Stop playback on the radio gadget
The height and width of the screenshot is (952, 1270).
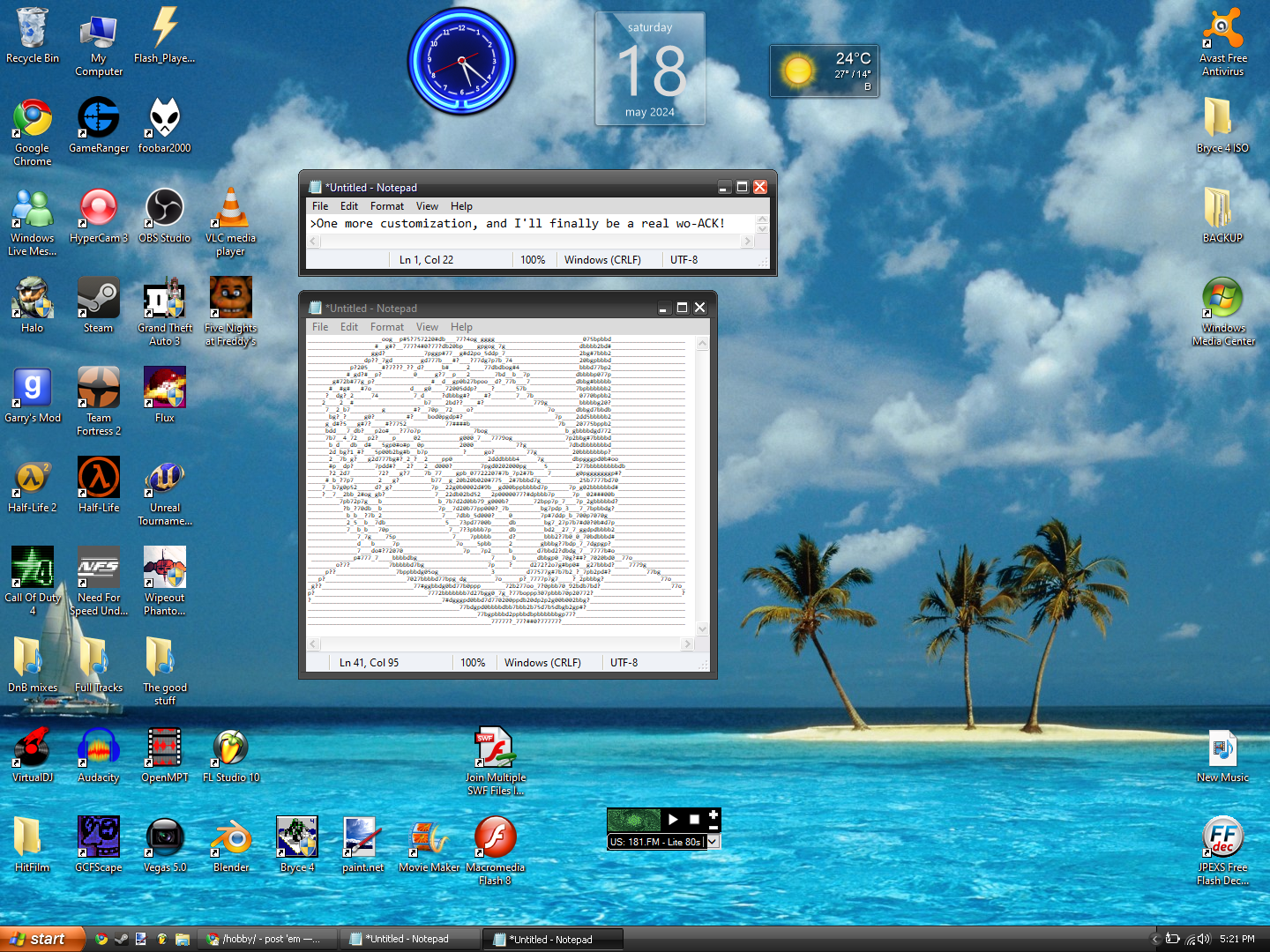click(694, 820)
